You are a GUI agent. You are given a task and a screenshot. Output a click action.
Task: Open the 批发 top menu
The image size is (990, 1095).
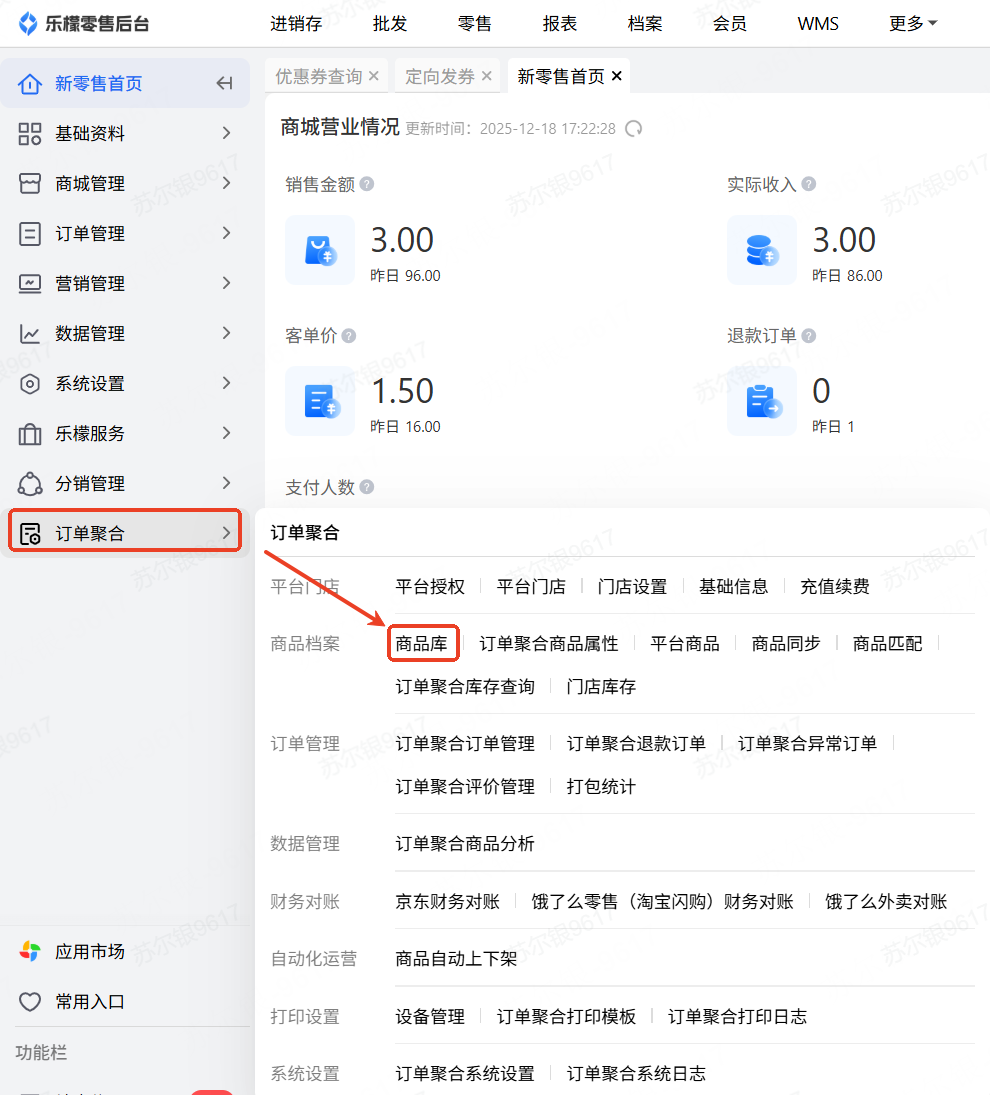tap(390, 24)
